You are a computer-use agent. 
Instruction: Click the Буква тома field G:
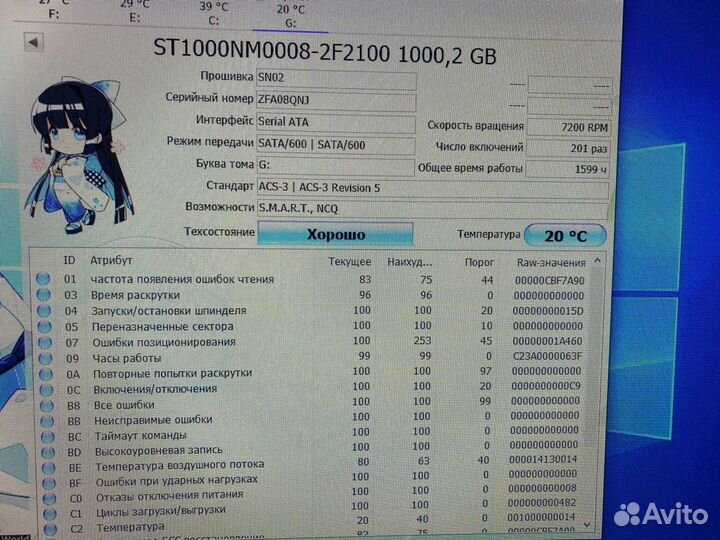(x=335, y=166)
